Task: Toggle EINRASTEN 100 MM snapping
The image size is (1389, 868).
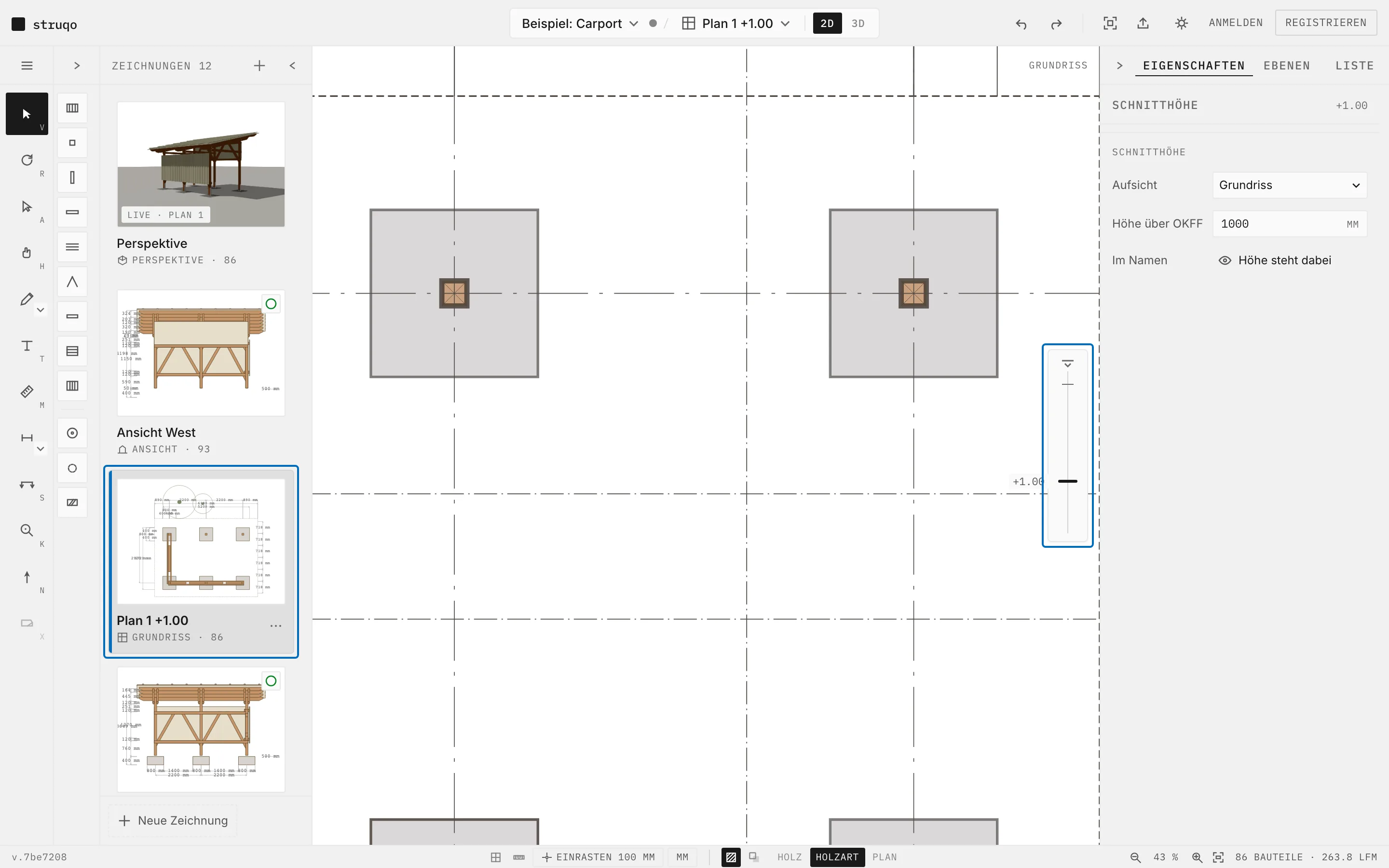Action: point(598,857)
